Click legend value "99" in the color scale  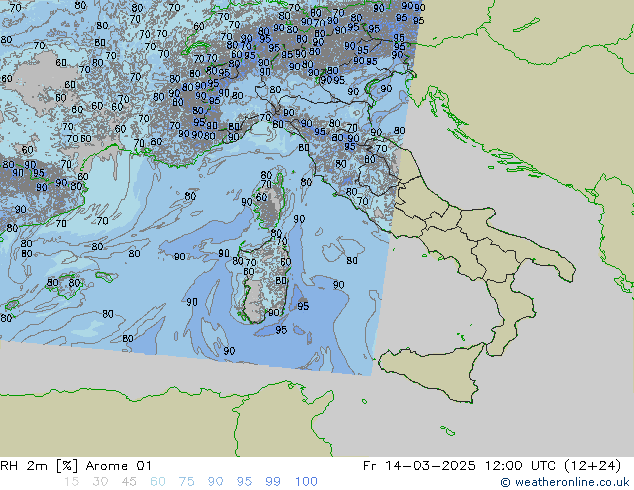[x=273, y=482]
